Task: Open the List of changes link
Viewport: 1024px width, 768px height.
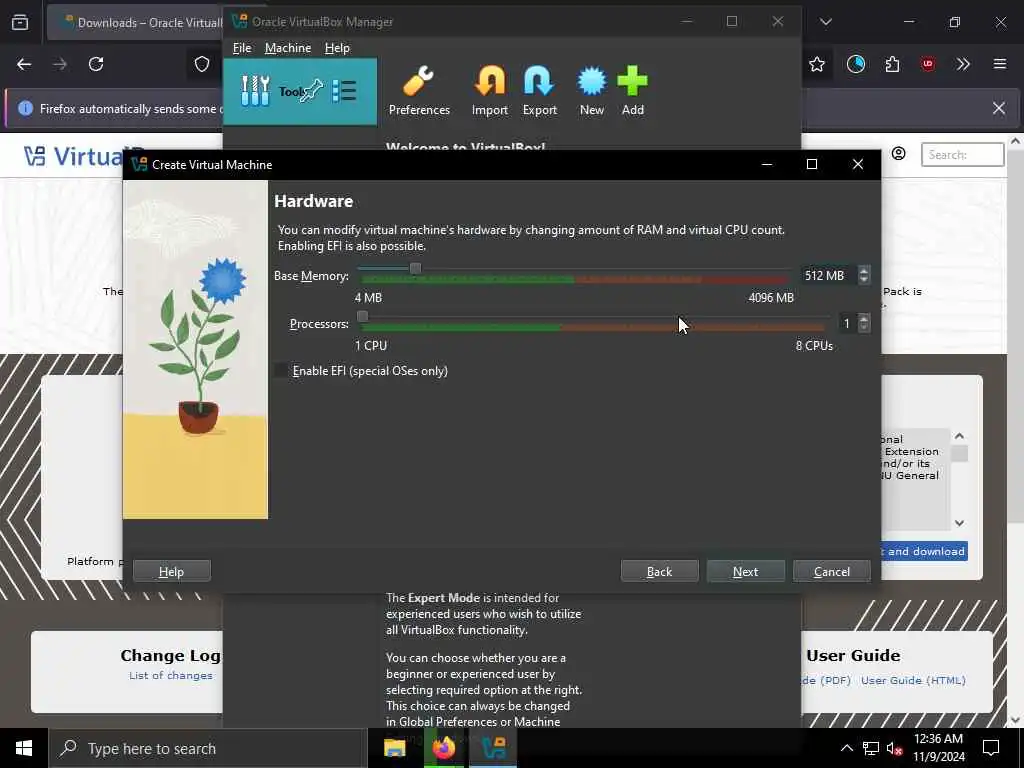Action: click(x=170, y=675)
